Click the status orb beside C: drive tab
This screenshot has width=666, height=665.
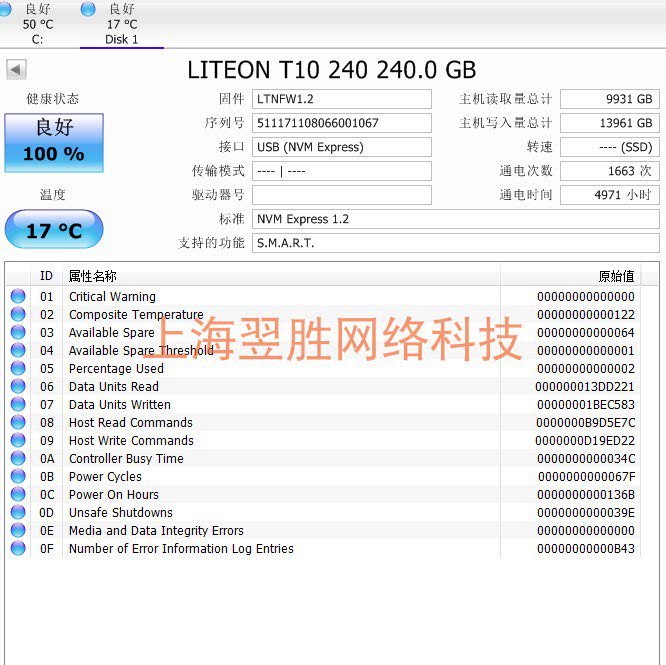point(5,9)
